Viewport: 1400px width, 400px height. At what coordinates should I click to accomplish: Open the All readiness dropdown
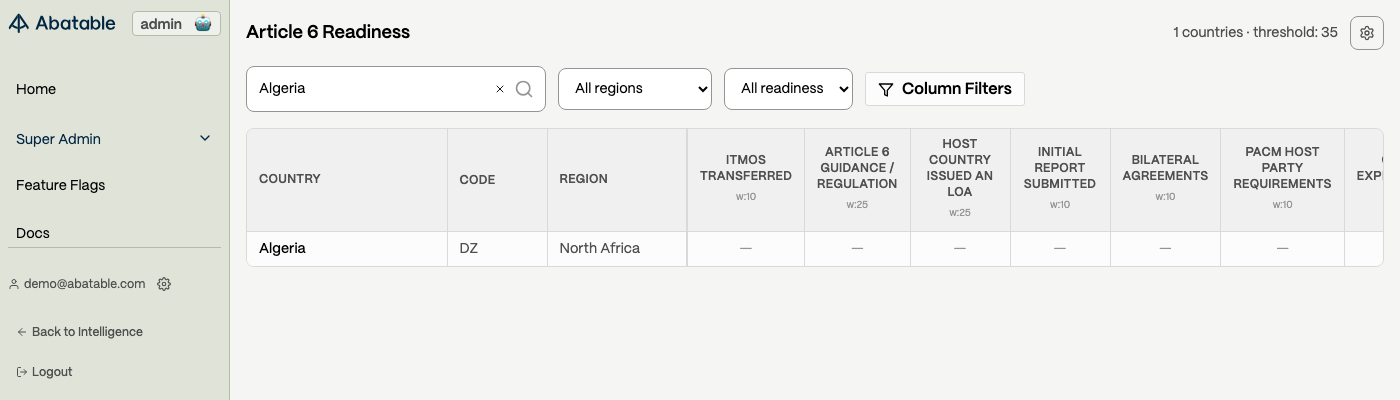coord(788,89)
